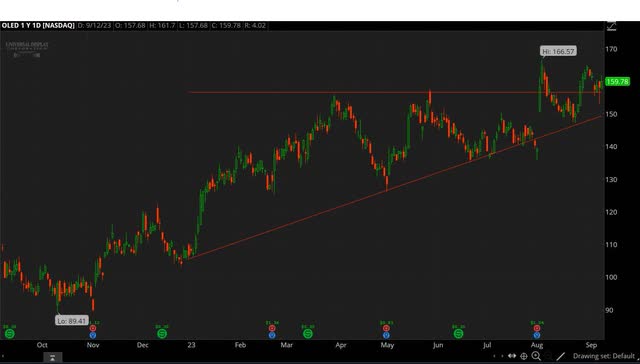
Task: Select the rising red trendline
Action: [395, 188]
